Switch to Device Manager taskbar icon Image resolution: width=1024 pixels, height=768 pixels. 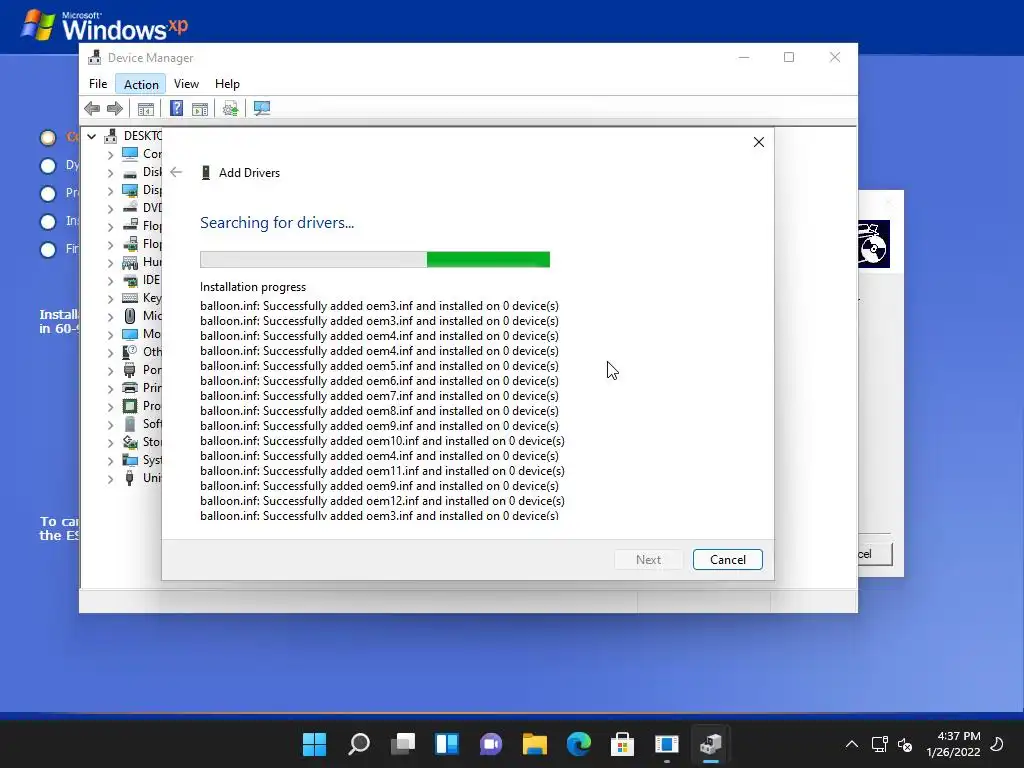711,744
